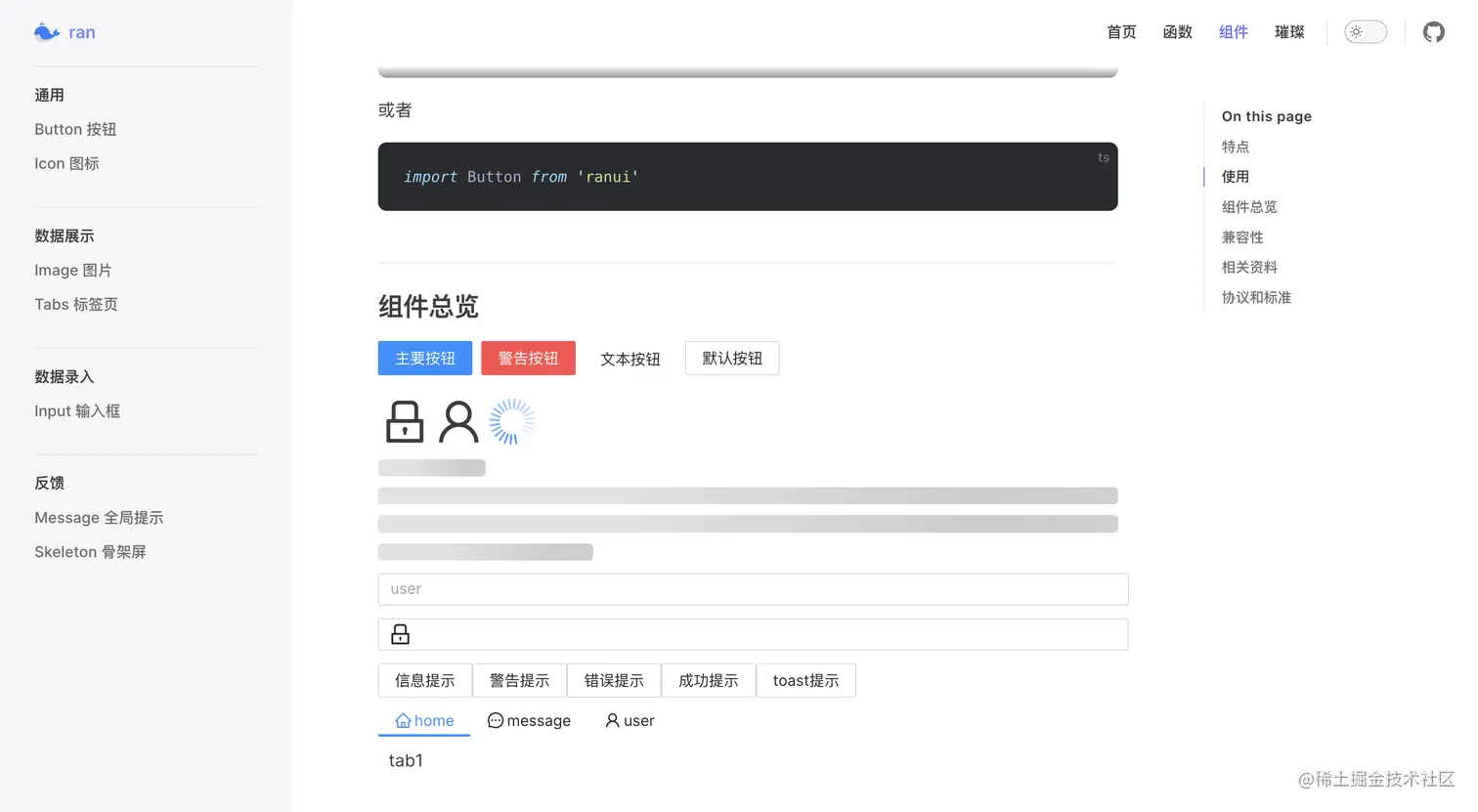Trigger the 信息提示 message button
The width and height of the screenshot is (1478, 812).
click(x=425, y=680)
